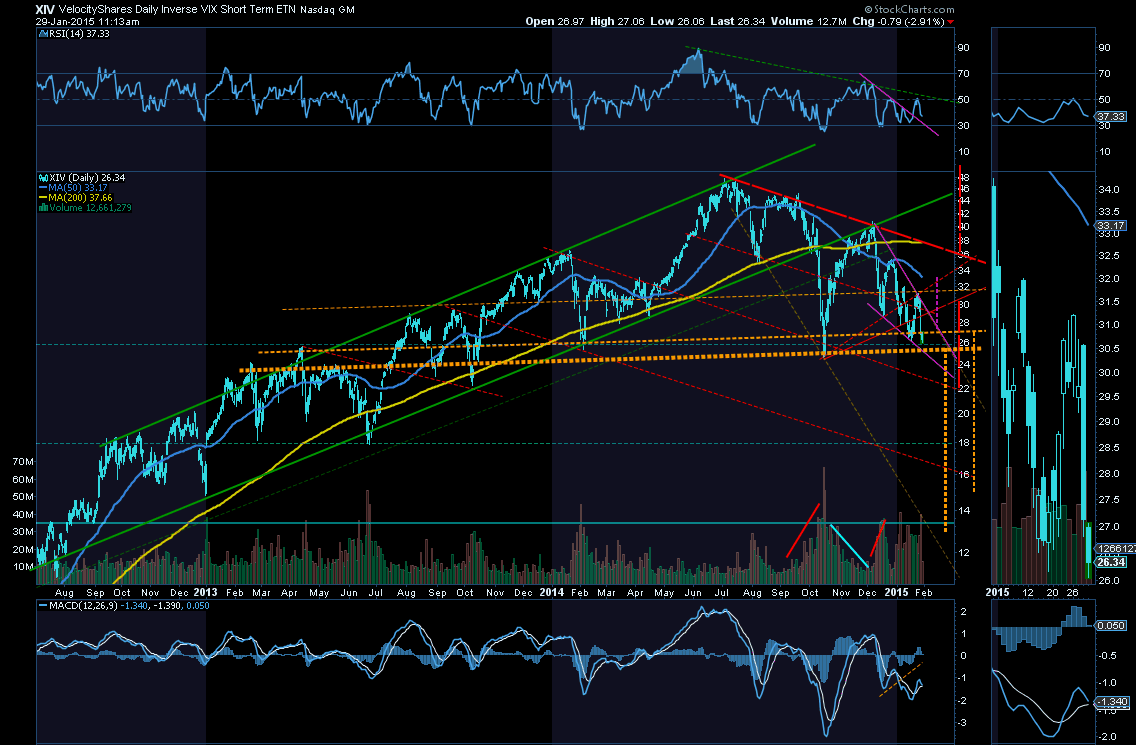Click the 0.050 MACD histogram value tag
The height and width of the screenshot is (745, 1136).
click(x=1111, y=625)
